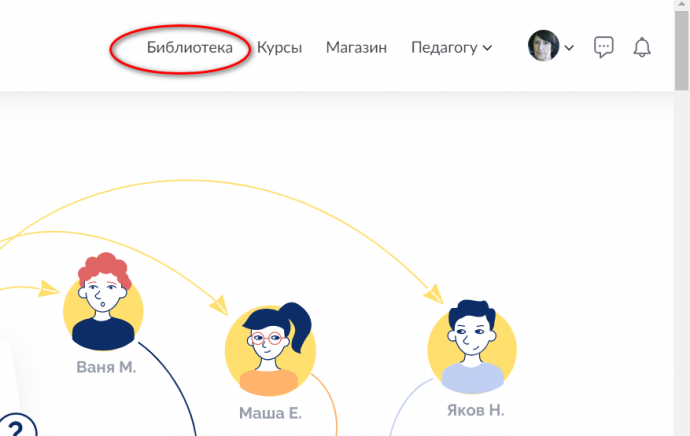
Task: Go to the Курсы section
Action: pos(279,48)
